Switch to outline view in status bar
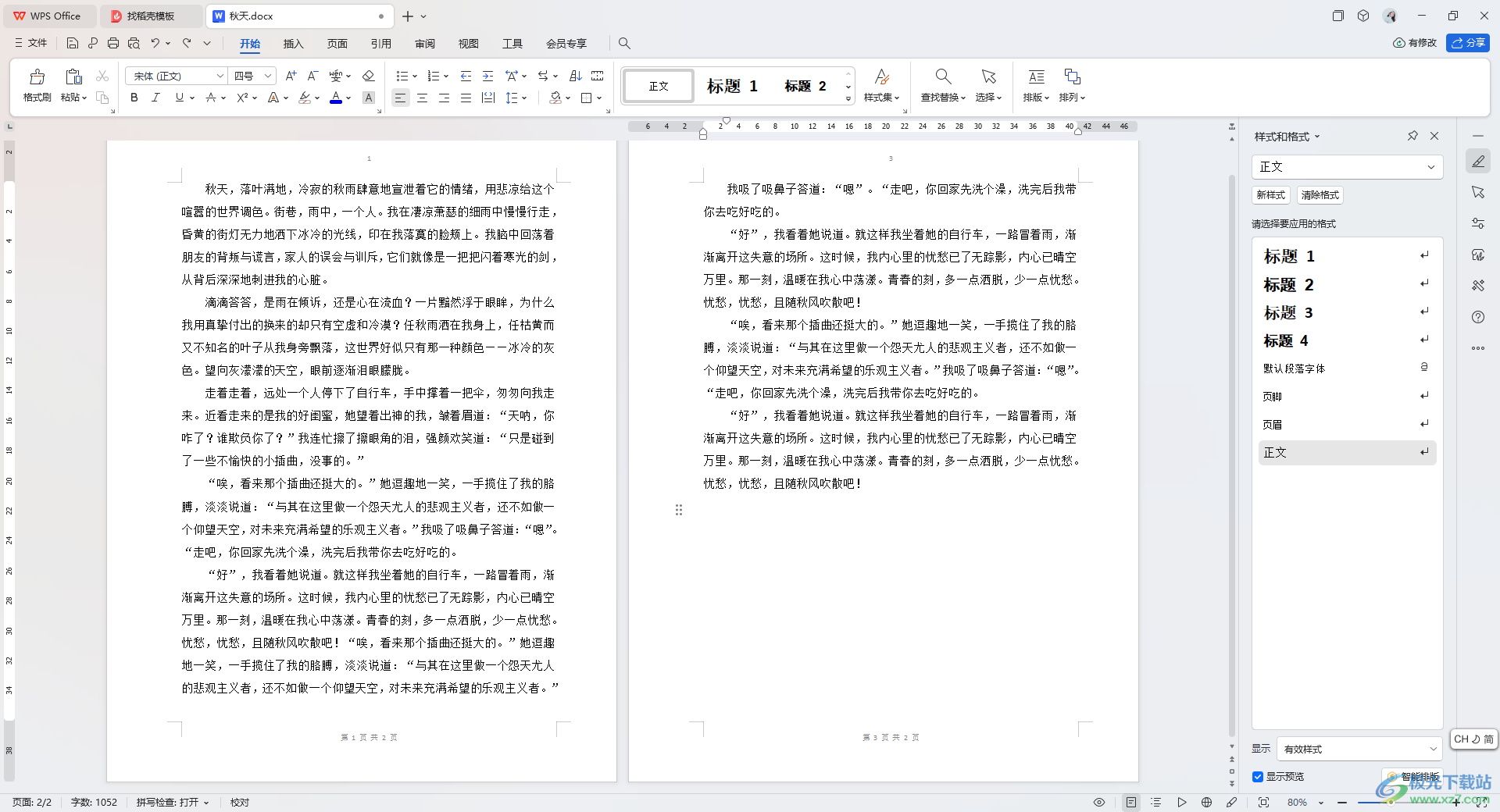 tap(1156, 802)
